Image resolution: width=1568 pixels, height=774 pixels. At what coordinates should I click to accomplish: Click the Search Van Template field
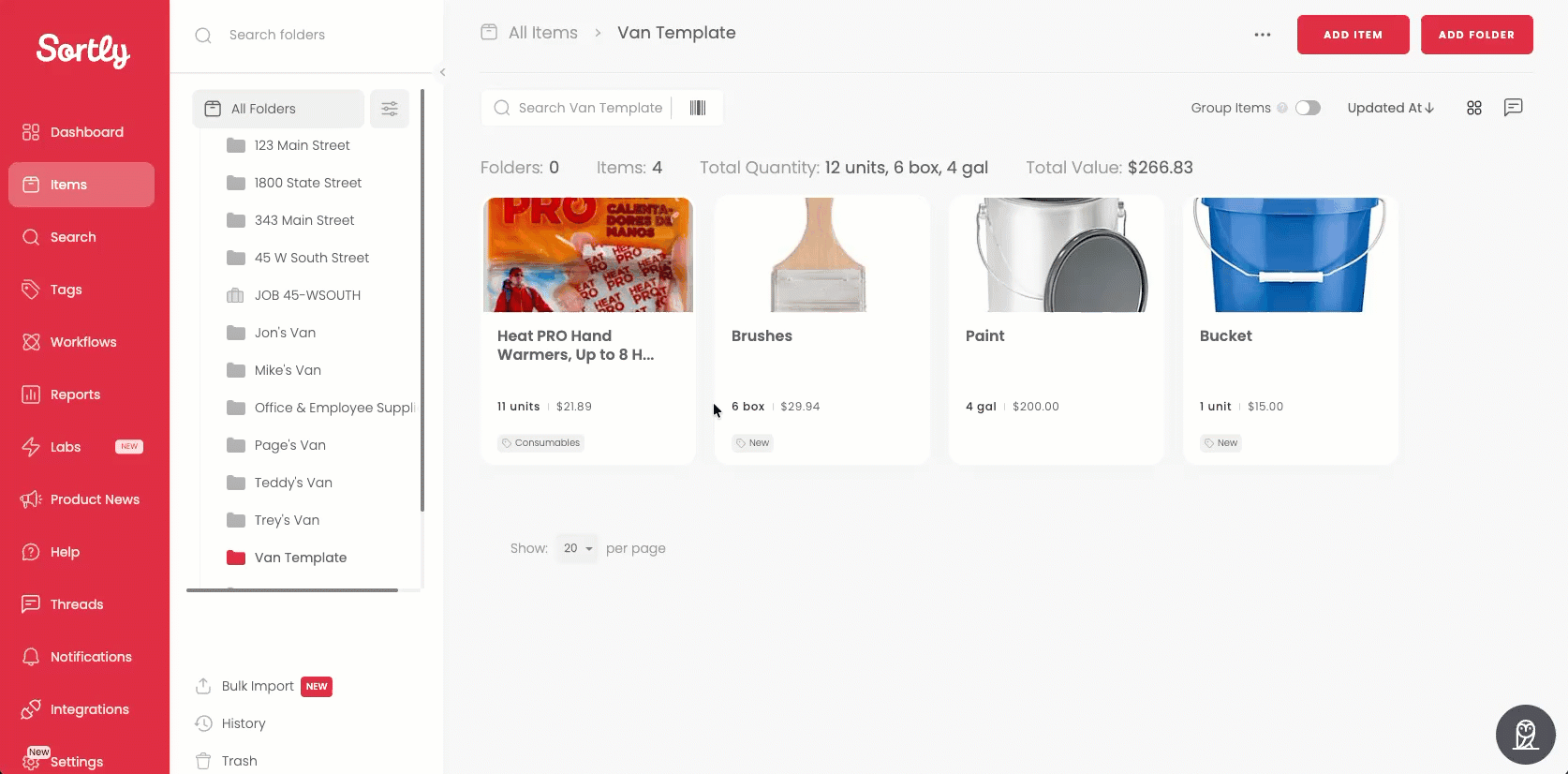tap(581, 108)
